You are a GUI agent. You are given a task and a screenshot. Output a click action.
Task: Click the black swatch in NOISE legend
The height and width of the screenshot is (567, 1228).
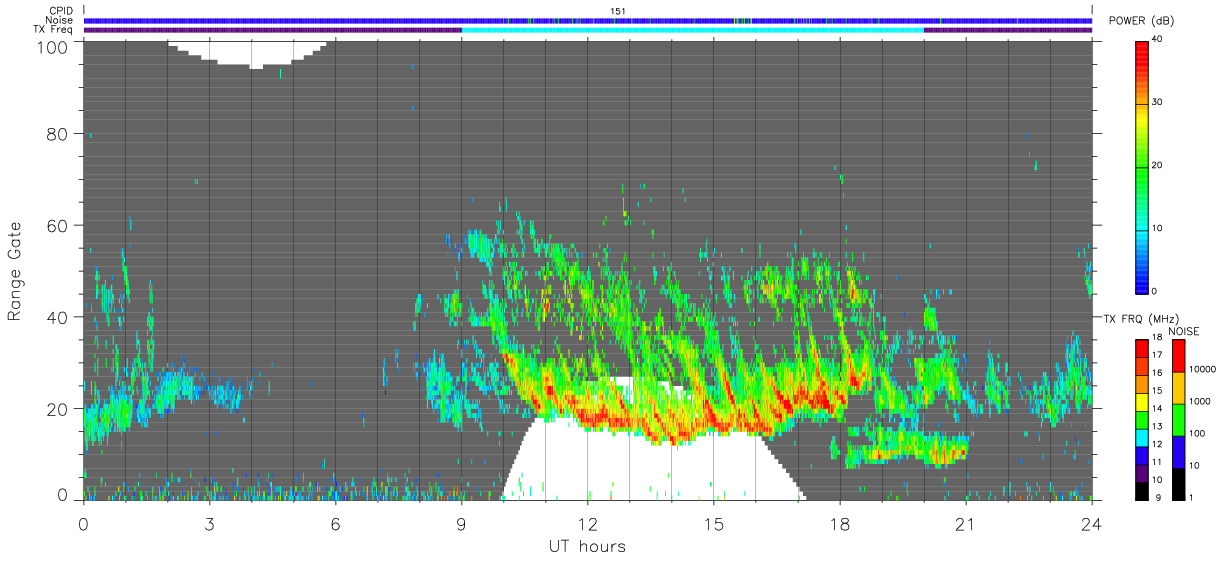point(1178,484)
